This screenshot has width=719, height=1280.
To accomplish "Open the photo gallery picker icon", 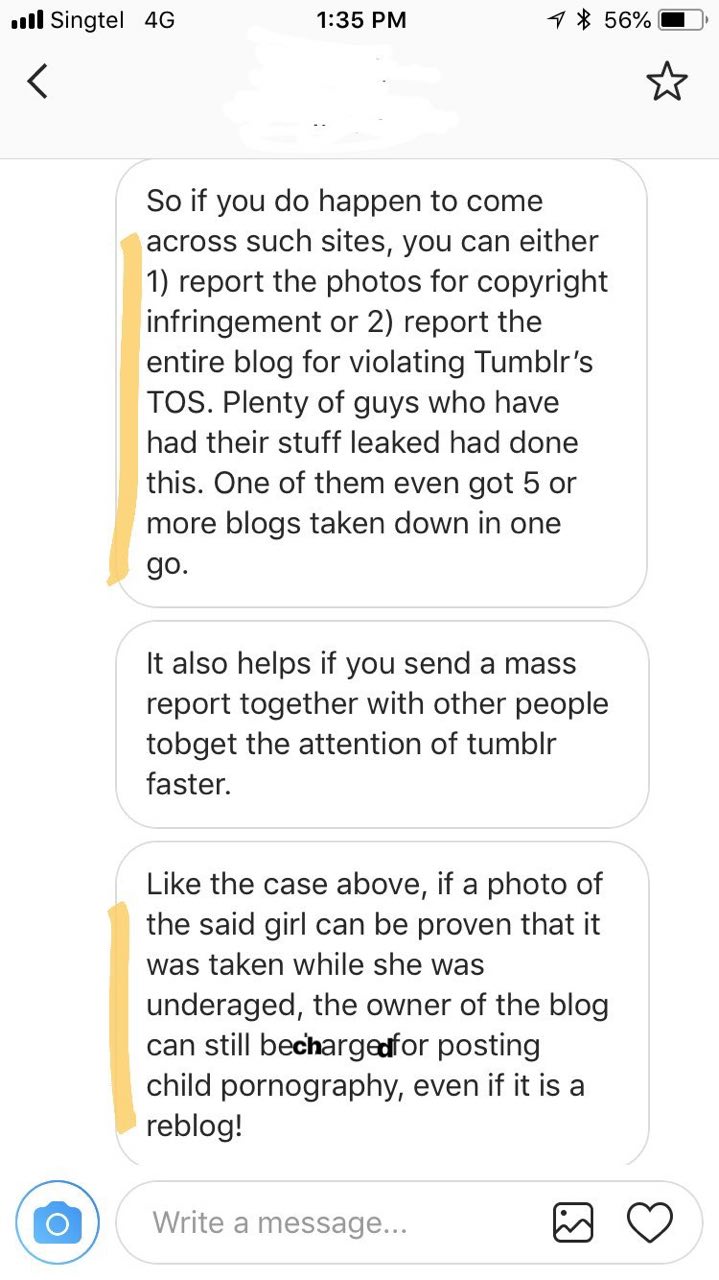I will pyautogui.click(x=573, y=1222).
